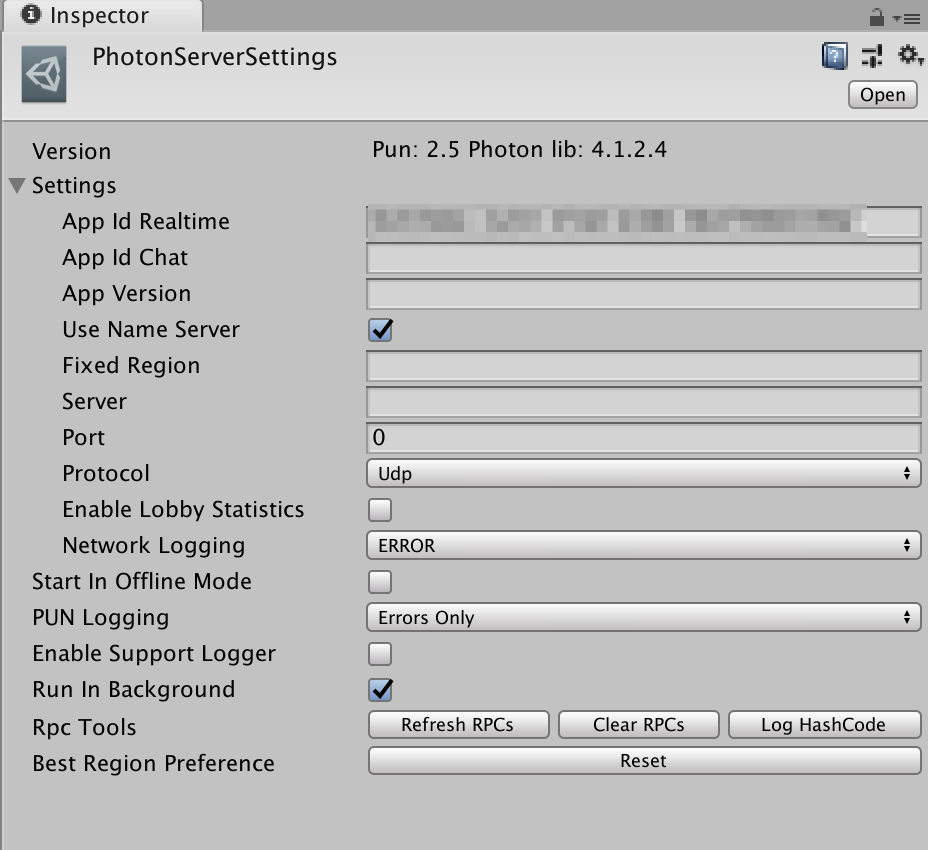Enable Support Logger checkbox
This screenshot has width=928, height=850.
point(380,654)
